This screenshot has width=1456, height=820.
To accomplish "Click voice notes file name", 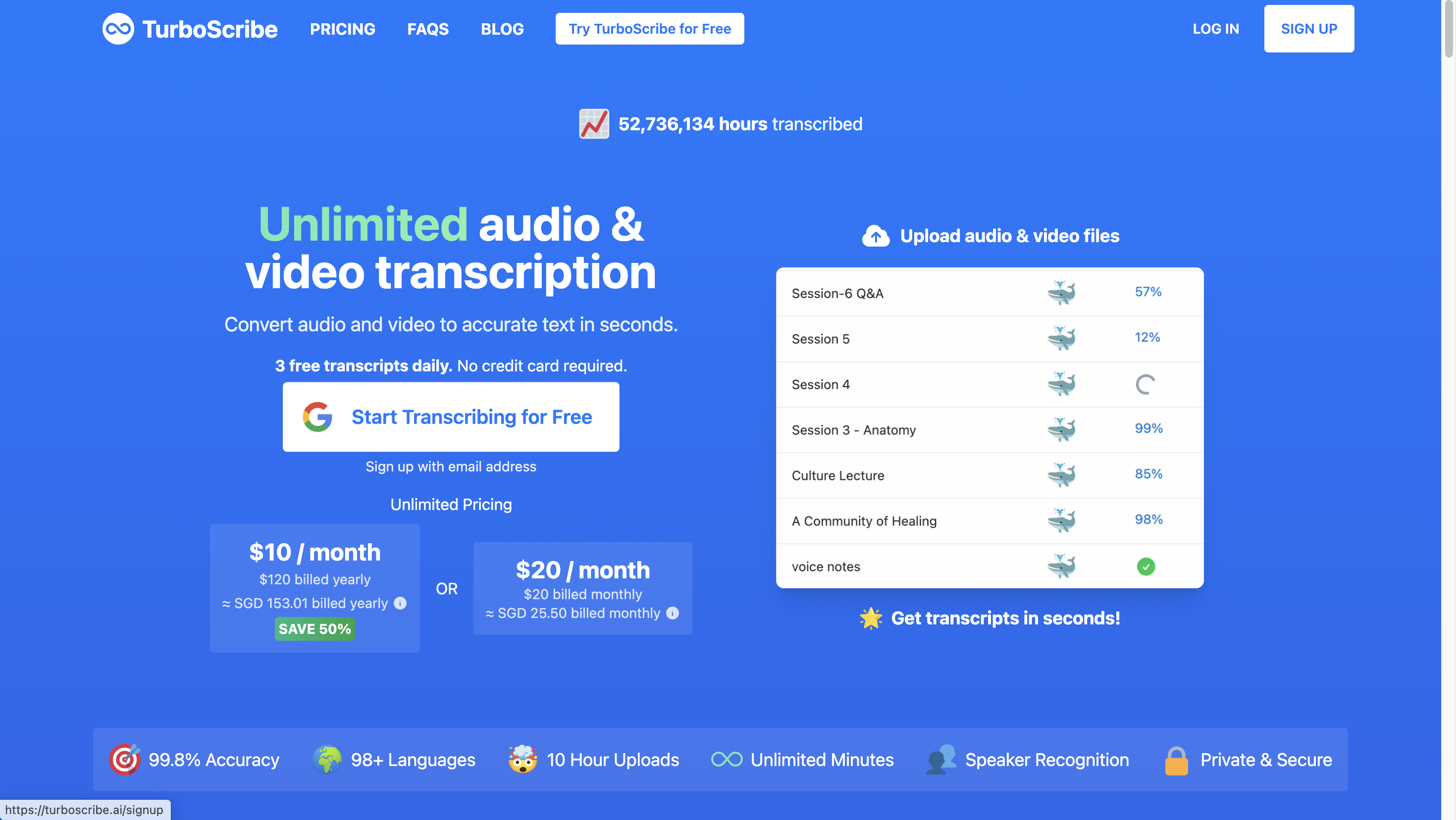I will click(825, 567).
